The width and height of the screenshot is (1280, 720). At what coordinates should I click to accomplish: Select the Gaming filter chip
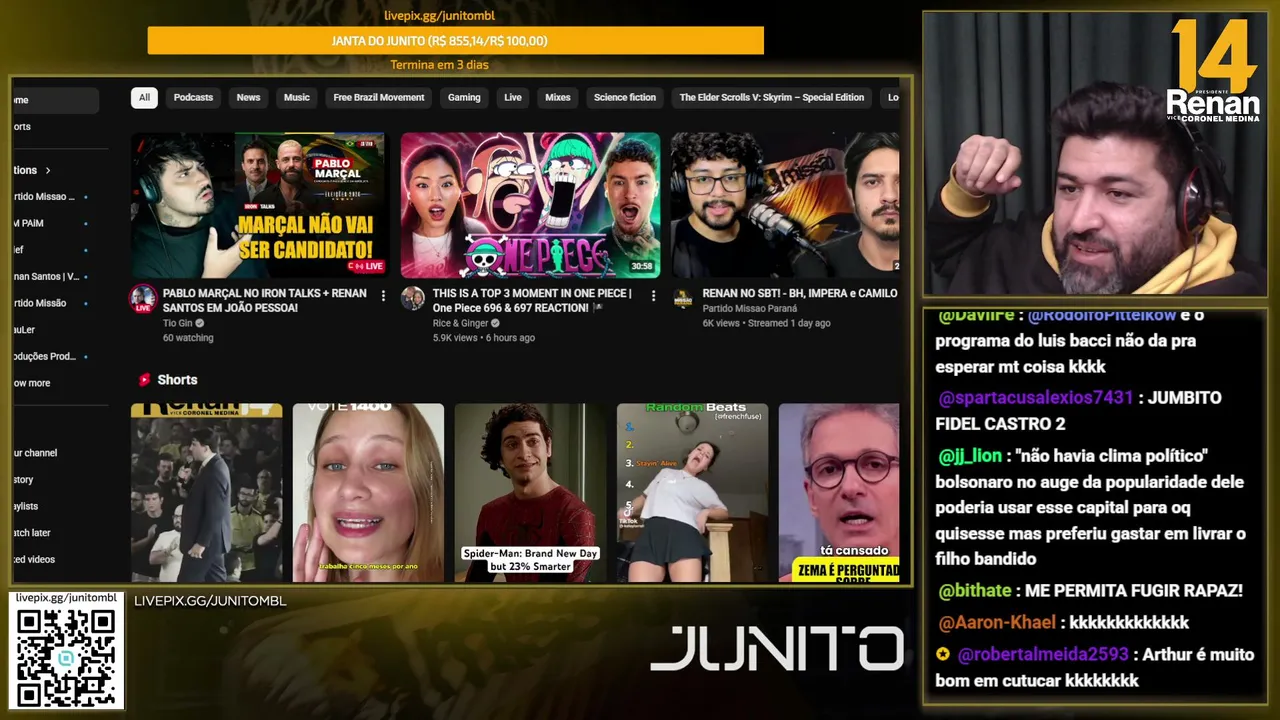(464, 97)
